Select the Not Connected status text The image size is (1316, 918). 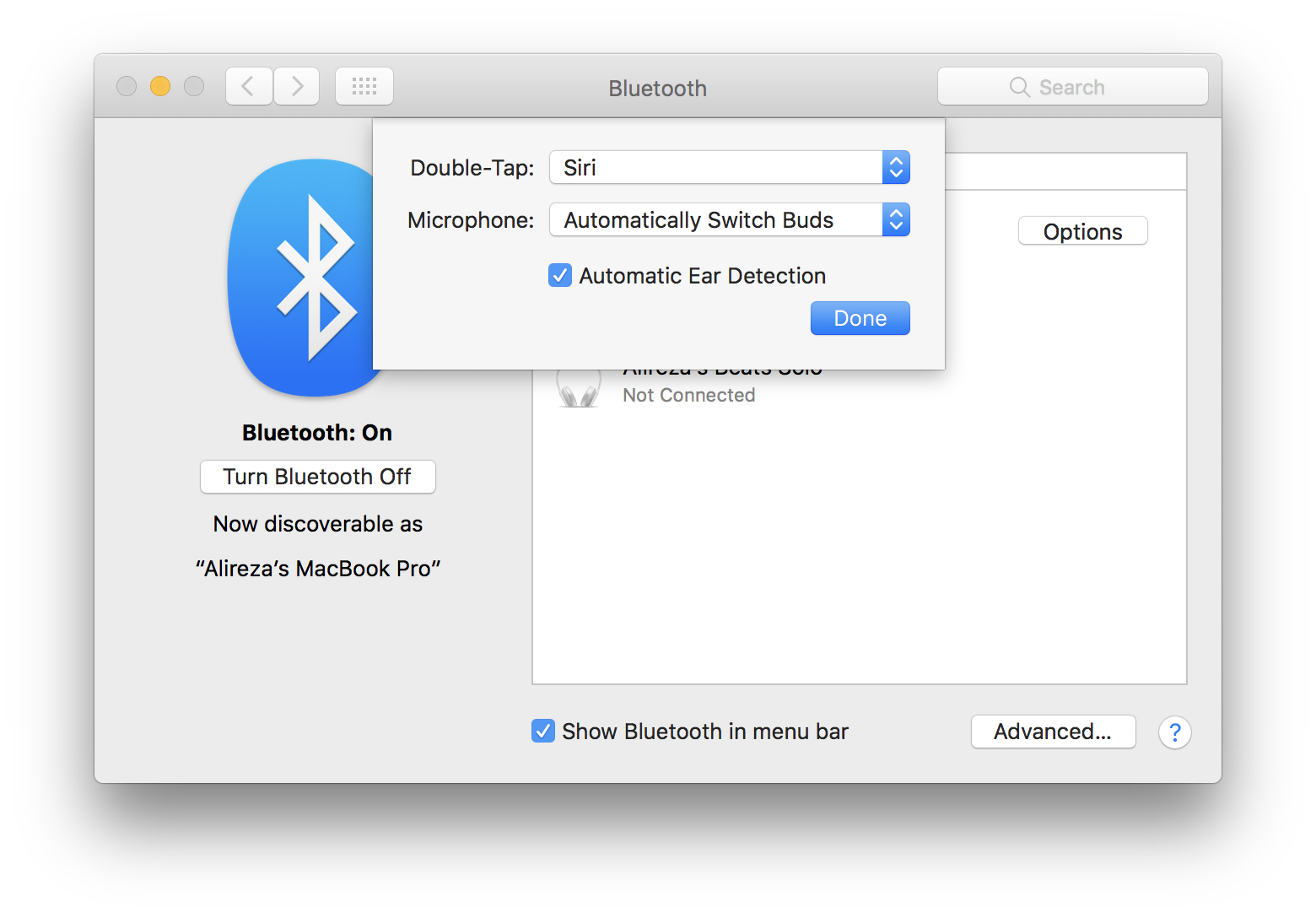coord(689,395)
